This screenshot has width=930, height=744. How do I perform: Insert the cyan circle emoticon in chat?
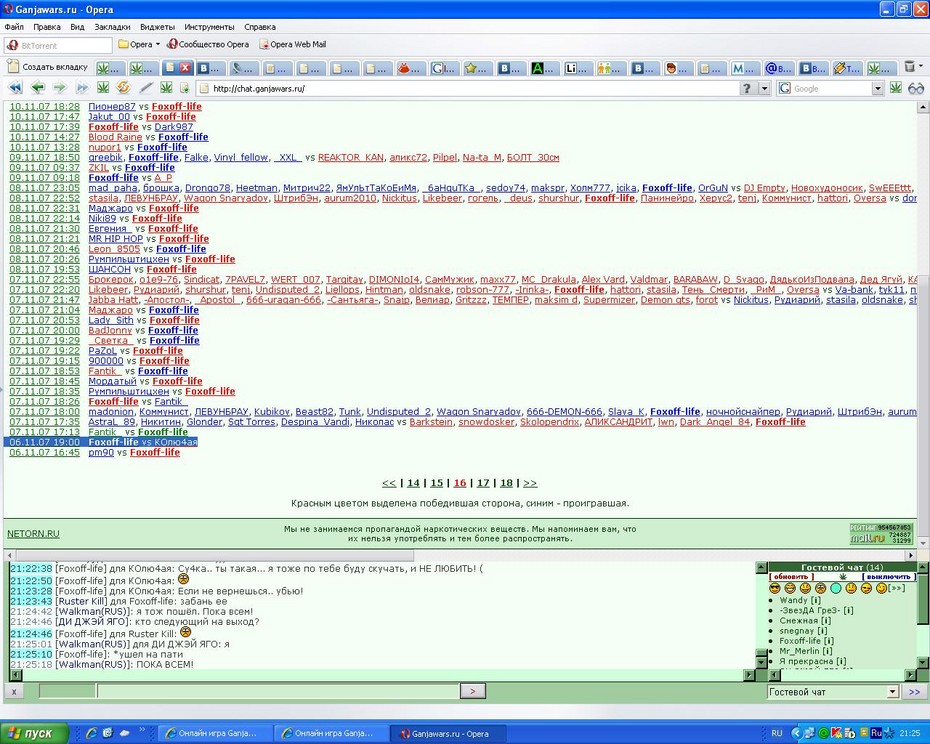(836, 588)
